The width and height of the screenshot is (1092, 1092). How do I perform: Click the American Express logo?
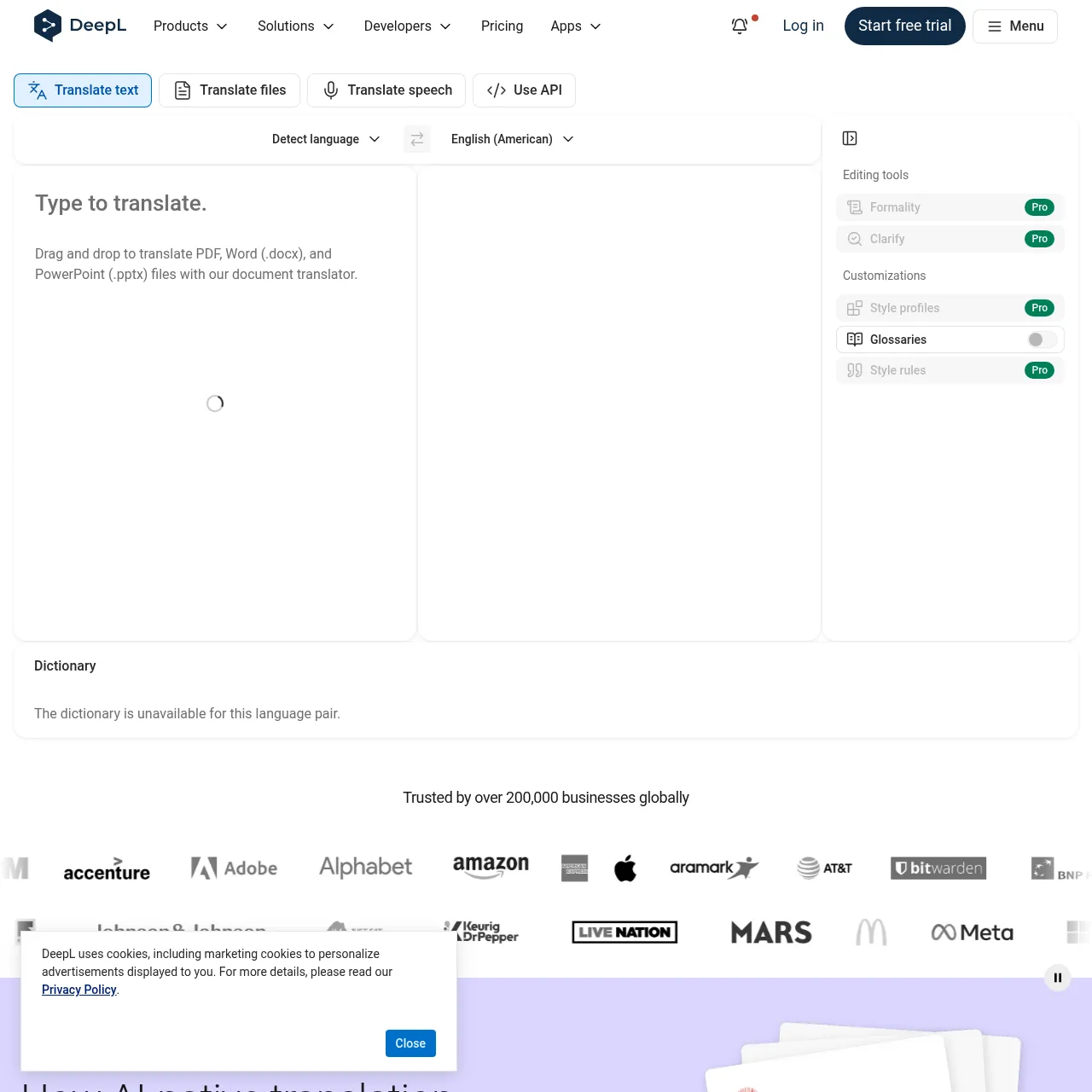pyautogui.click(x=575, y=868)
